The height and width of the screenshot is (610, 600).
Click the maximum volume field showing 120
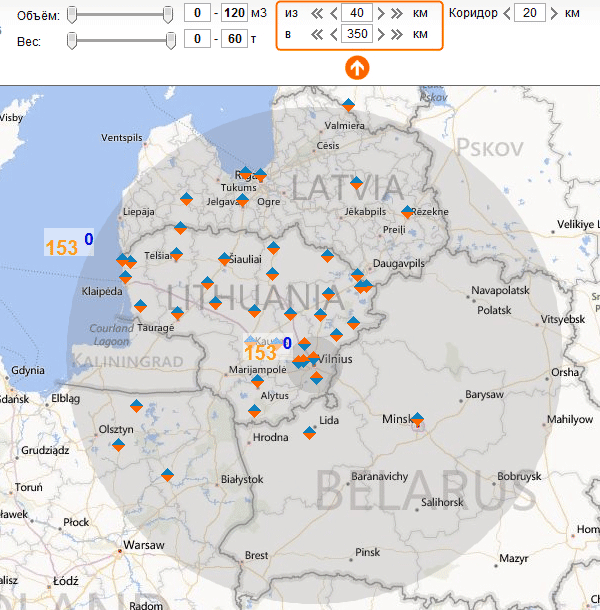(233, 14)
